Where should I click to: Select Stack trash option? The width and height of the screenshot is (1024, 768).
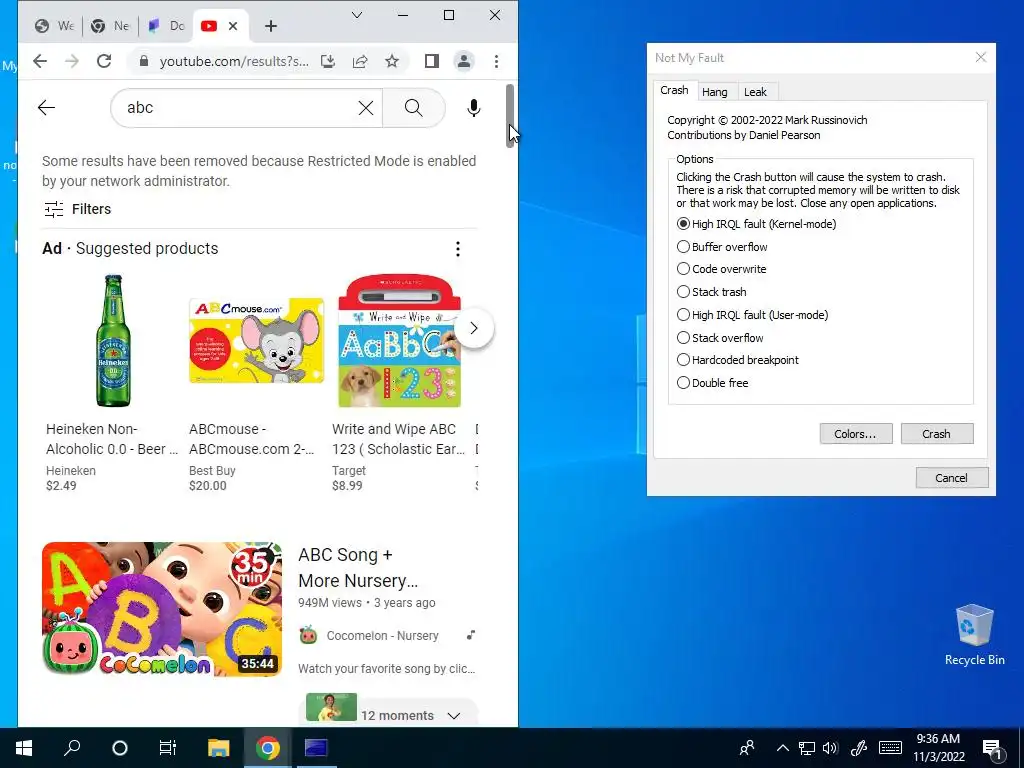711,292
